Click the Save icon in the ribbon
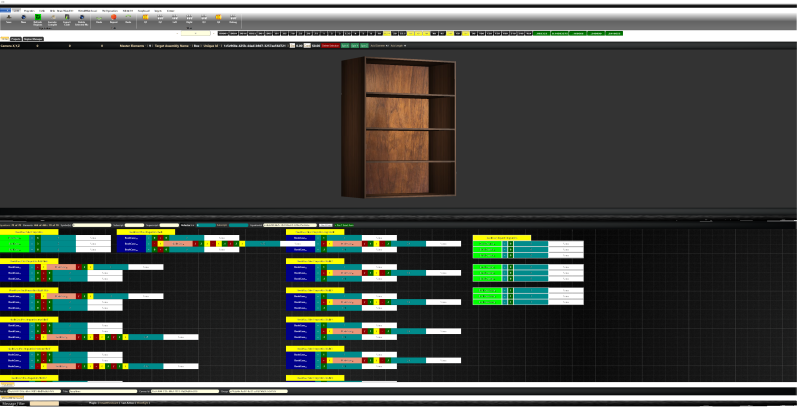Viewport: 800px width, 414px height. pyautogui.click(x=8, y=18)
